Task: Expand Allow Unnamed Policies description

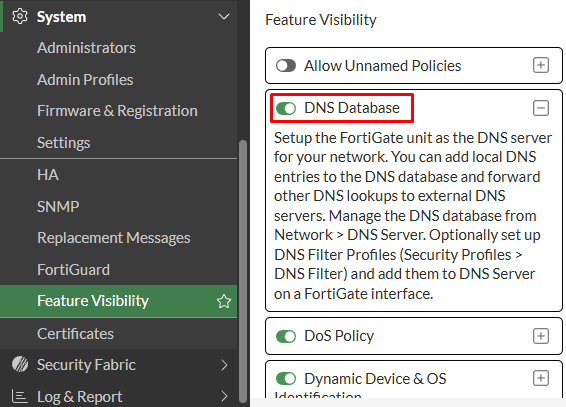Action: coord(541,65)
